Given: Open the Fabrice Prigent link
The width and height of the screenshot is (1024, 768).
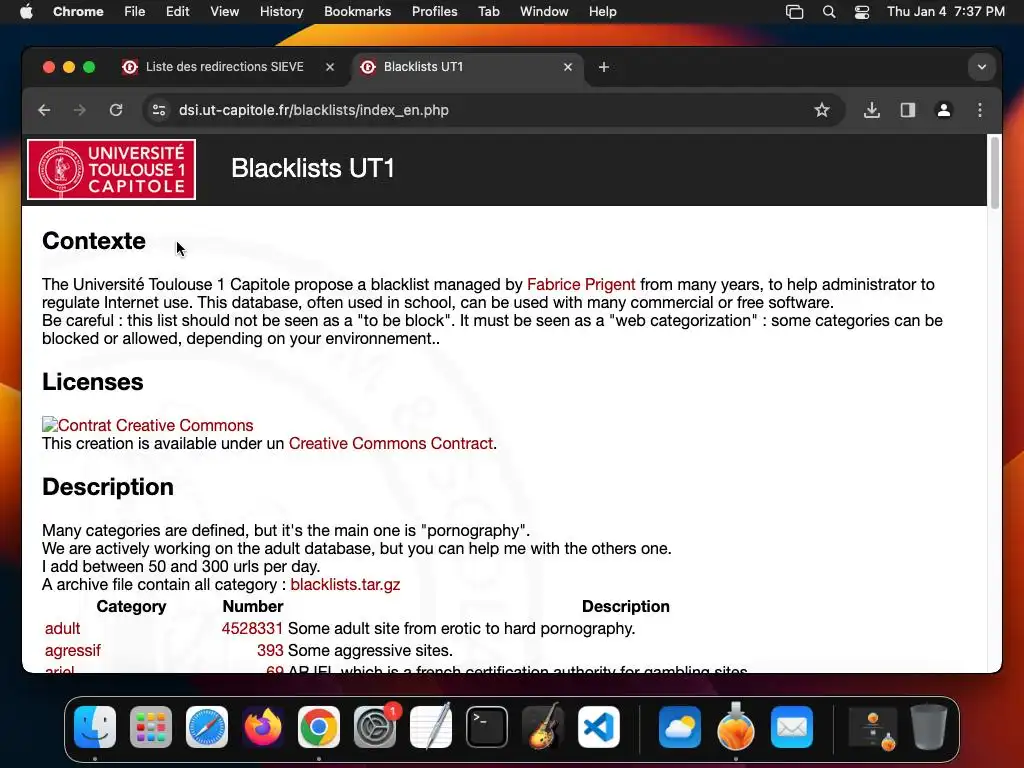Looking at the screenshot, I should 581,285.
